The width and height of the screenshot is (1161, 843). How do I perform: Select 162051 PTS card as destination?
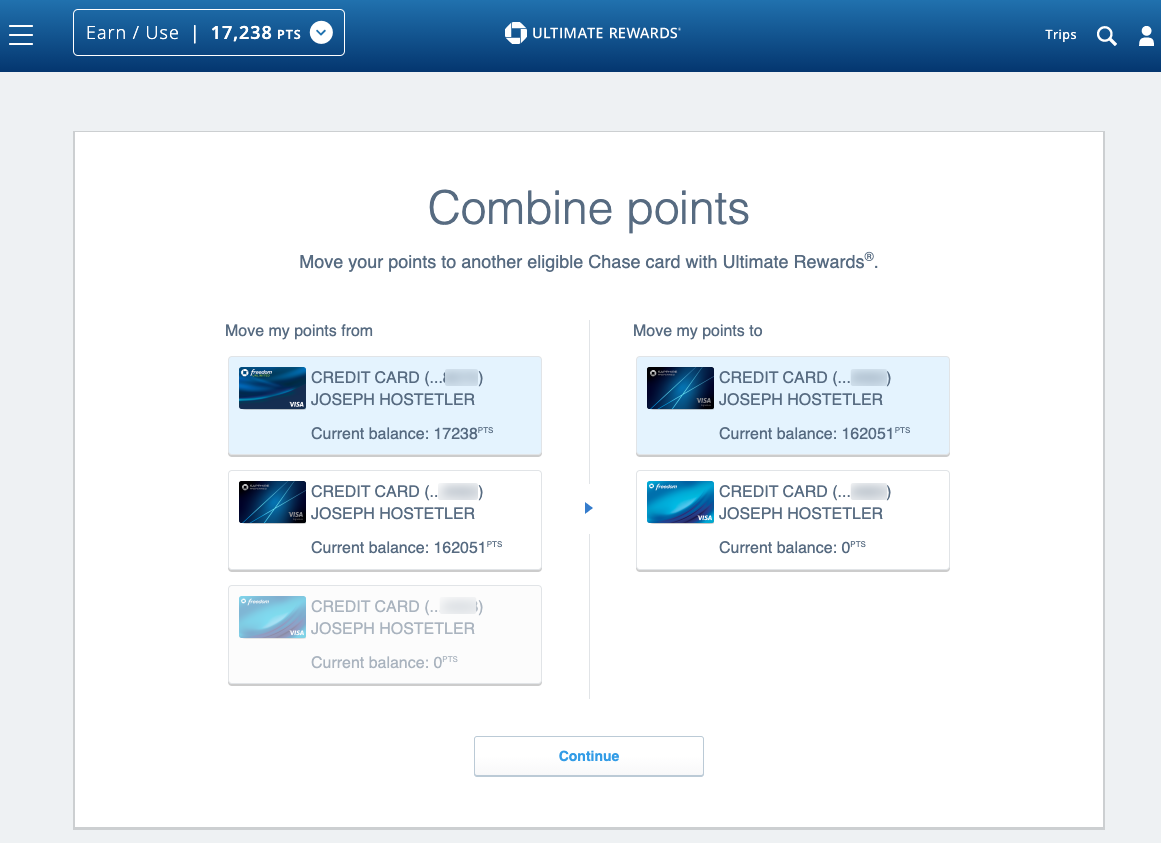(793, 406)
